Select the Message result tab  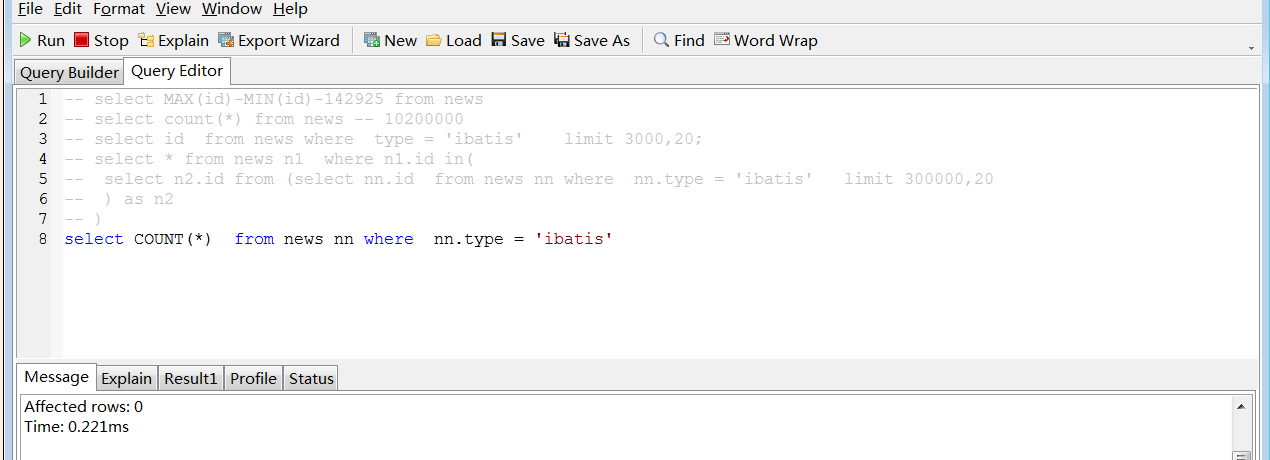pos(56,377)
